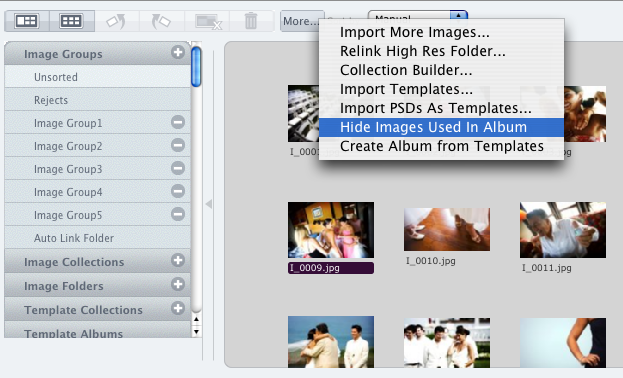This screenshot has height=378, width=623.
Task: Select Image Group3 in the sidebar
Action: [97, 169]
